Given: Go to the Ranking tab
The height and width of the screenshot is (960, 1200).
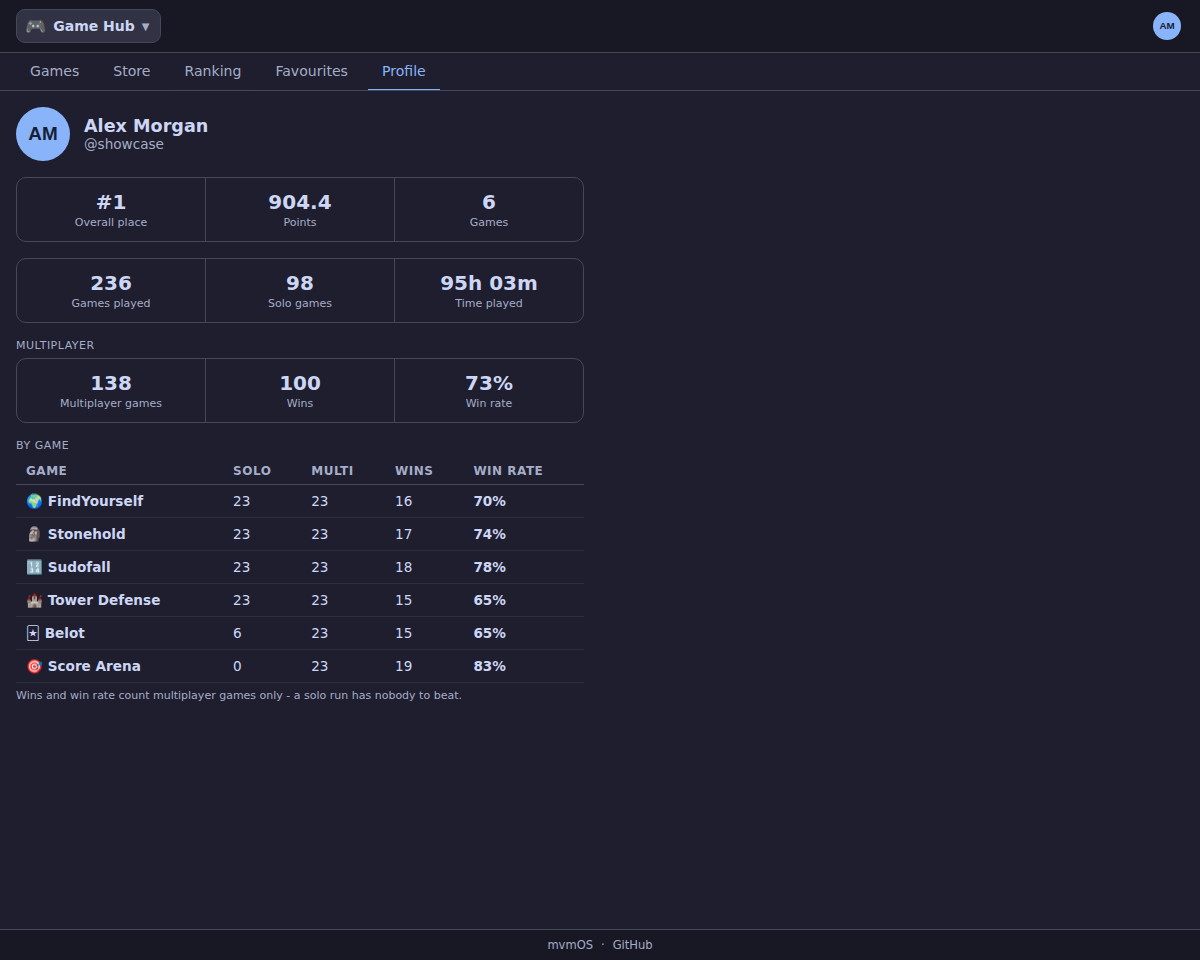Looking at the screenshot, I should 213,71.
